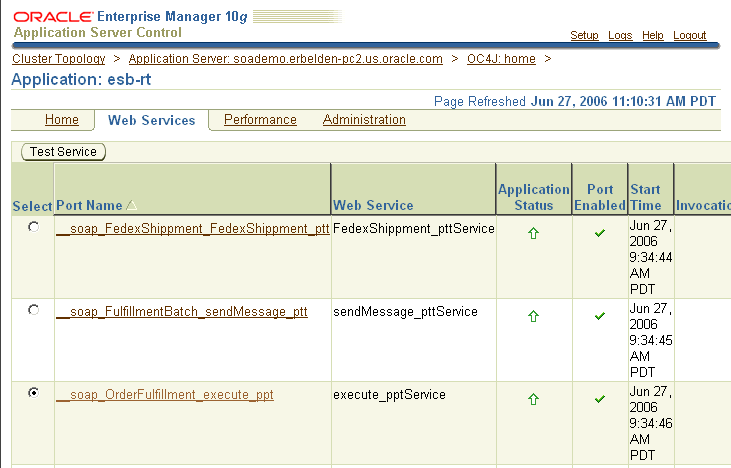Select the radio button for __soap_FedexShippment_FedexShippment_ptt

33,227
